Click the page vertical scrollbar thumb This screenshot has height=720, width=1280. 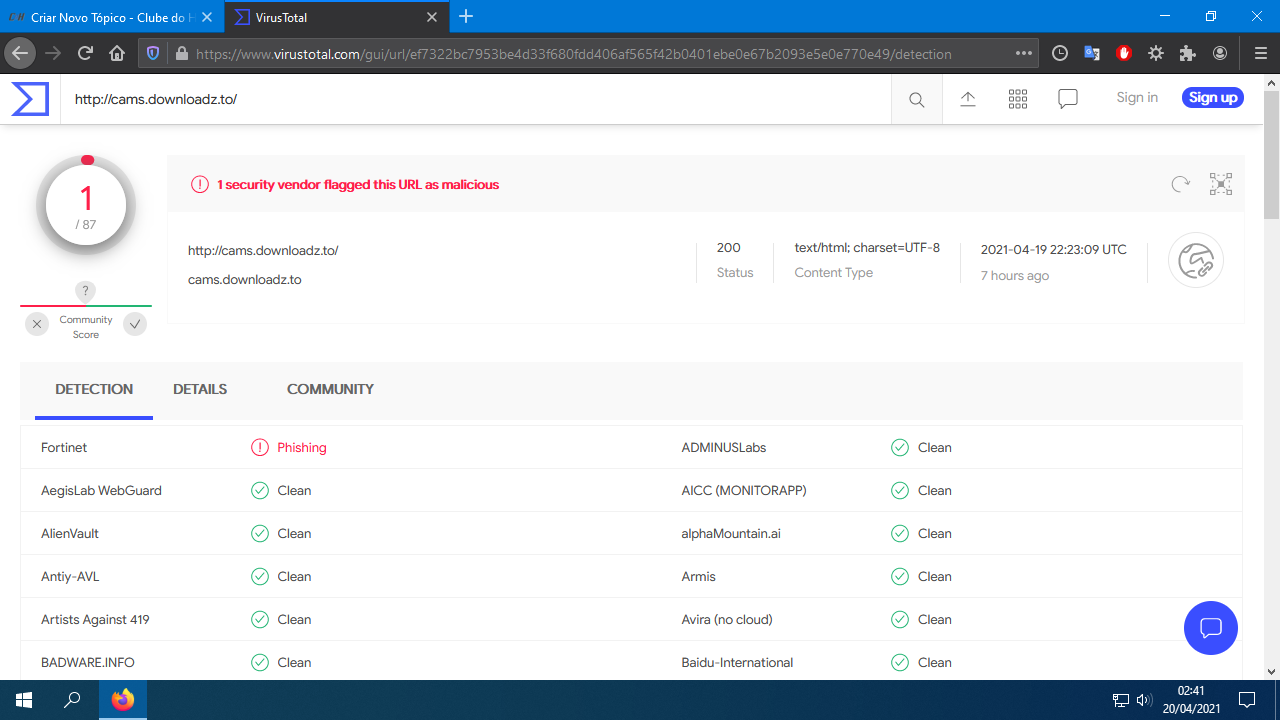(1271, 150)
